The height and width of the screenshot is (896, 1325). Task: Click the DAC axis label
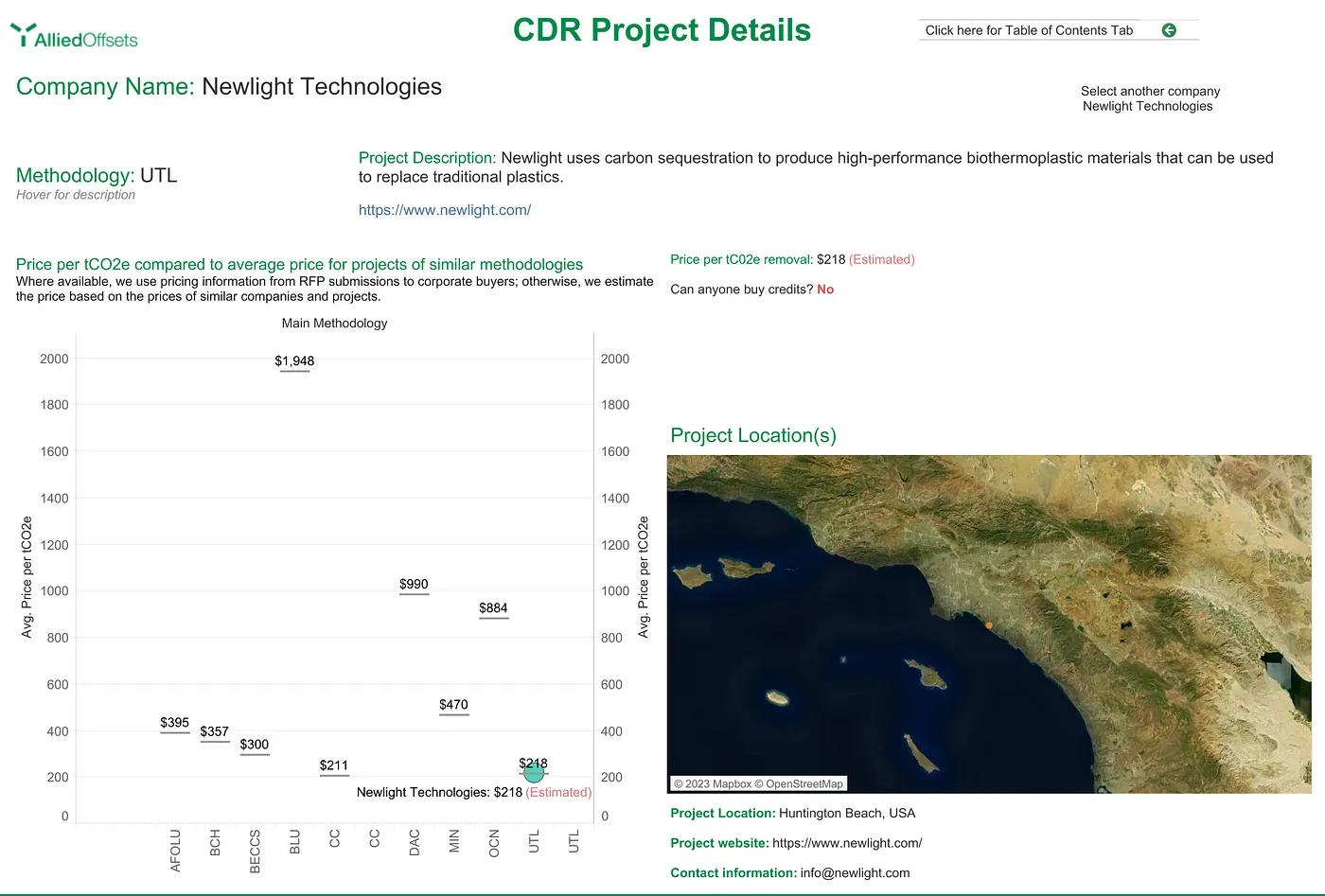click(414, 842)
